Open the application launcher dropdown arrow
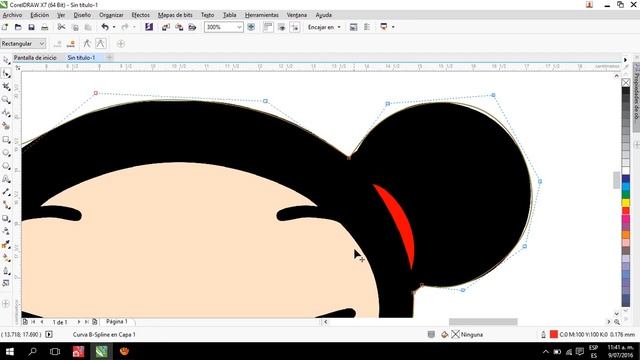Image resolution: width=640 pixels, height=360 pixels. (x=393, y=27)
